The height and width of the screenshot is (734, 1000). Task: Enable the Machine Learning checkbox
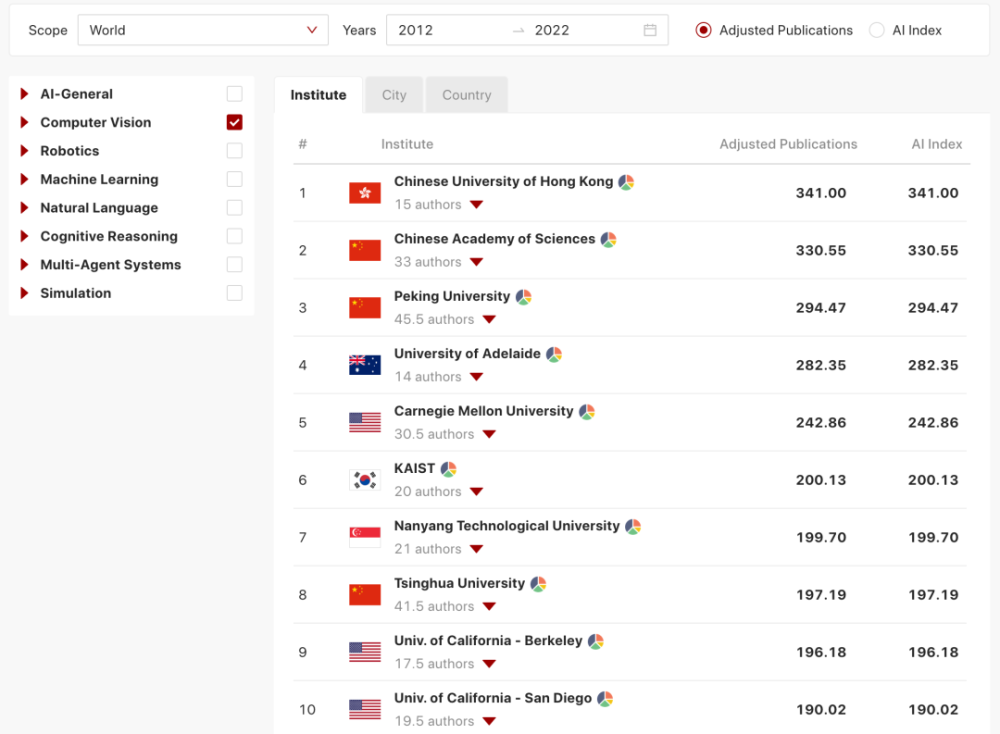coord(235,179)
